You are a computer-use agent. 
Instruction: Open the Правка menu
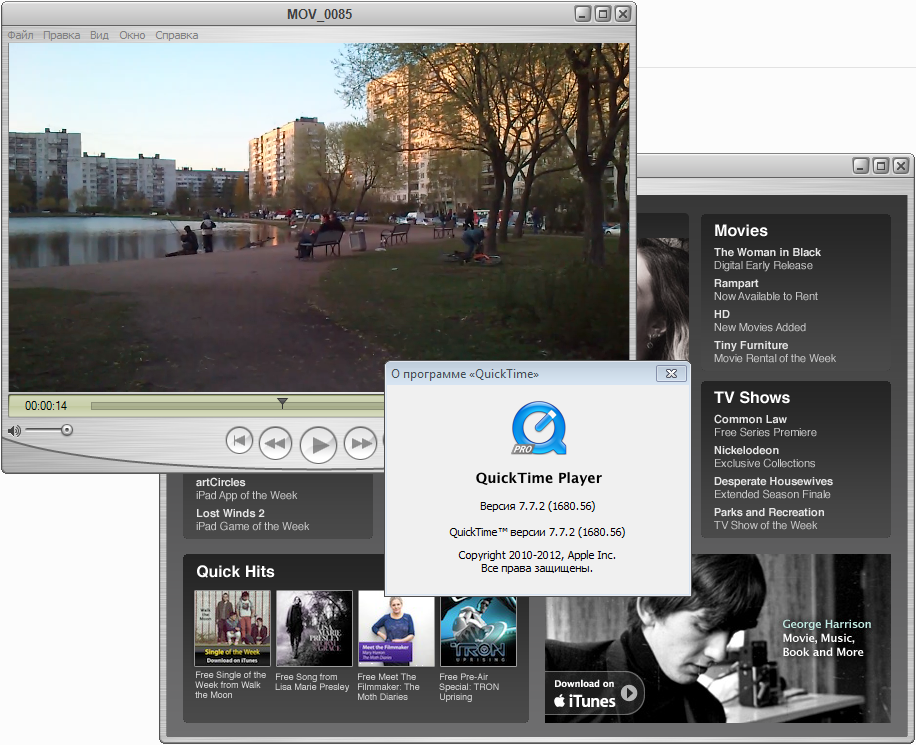point(61,35)
